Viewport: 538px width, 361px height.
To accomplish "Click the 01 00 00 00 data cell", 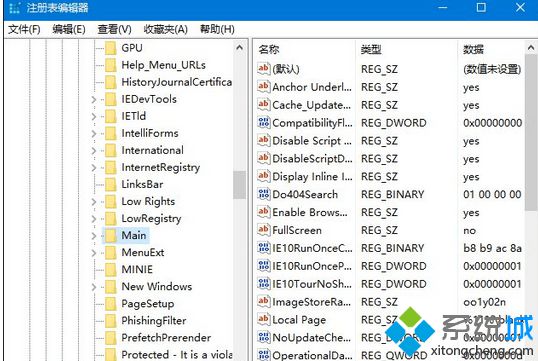I will (x=492, y=195).
